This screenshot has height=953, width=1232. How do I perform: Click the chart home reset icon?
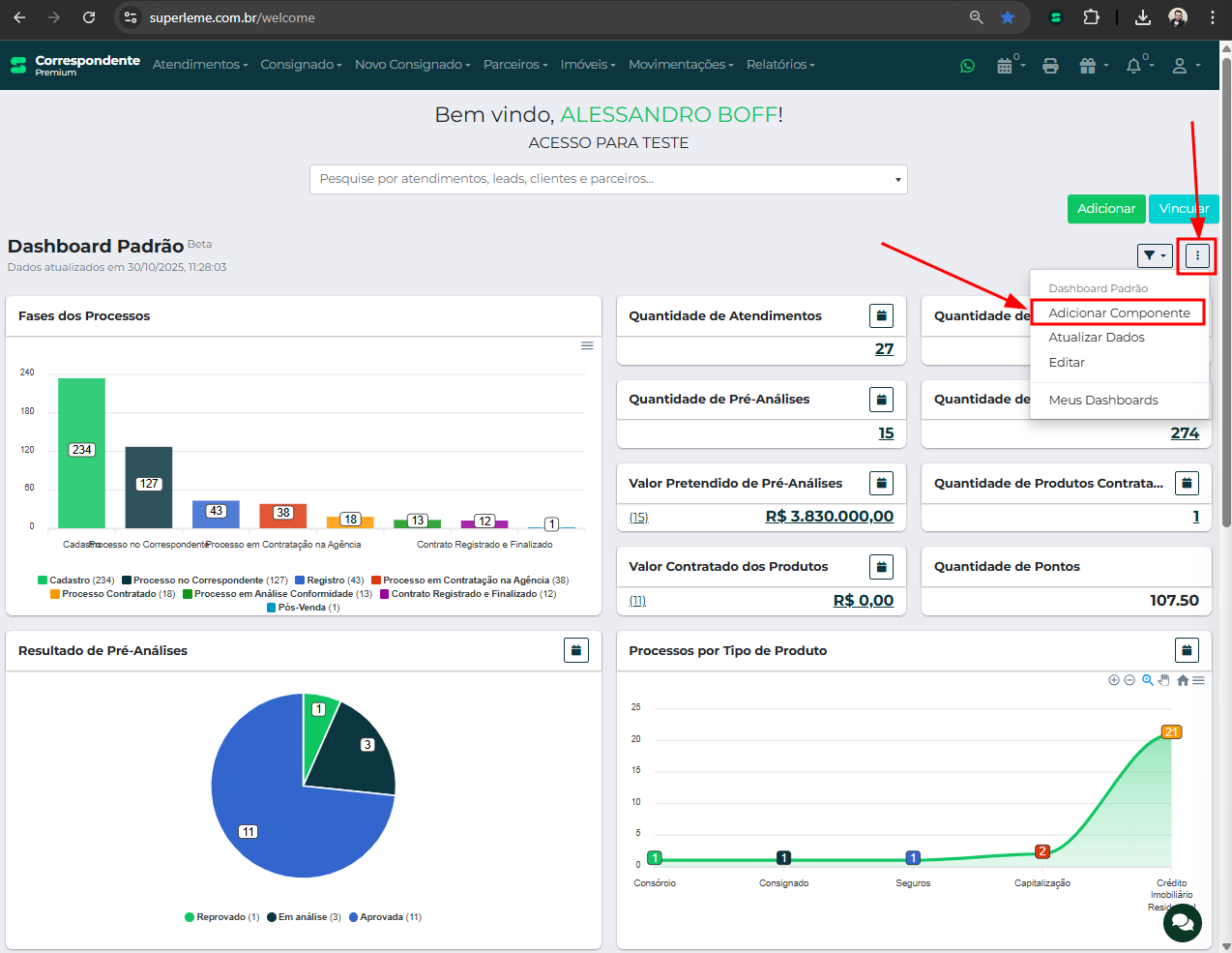[x=1182, y=680]
